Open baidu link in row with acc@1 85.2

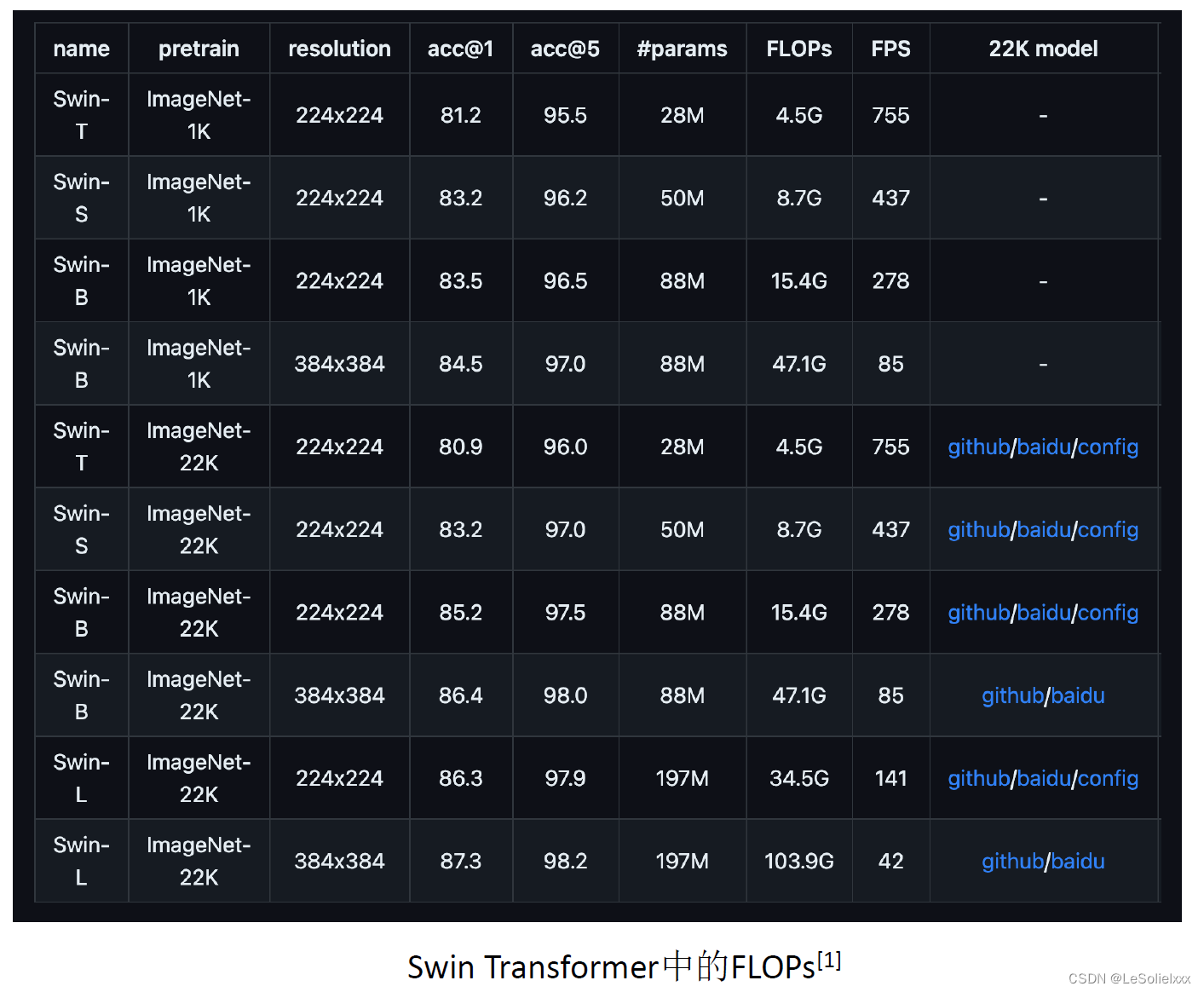click(1043, 613)
